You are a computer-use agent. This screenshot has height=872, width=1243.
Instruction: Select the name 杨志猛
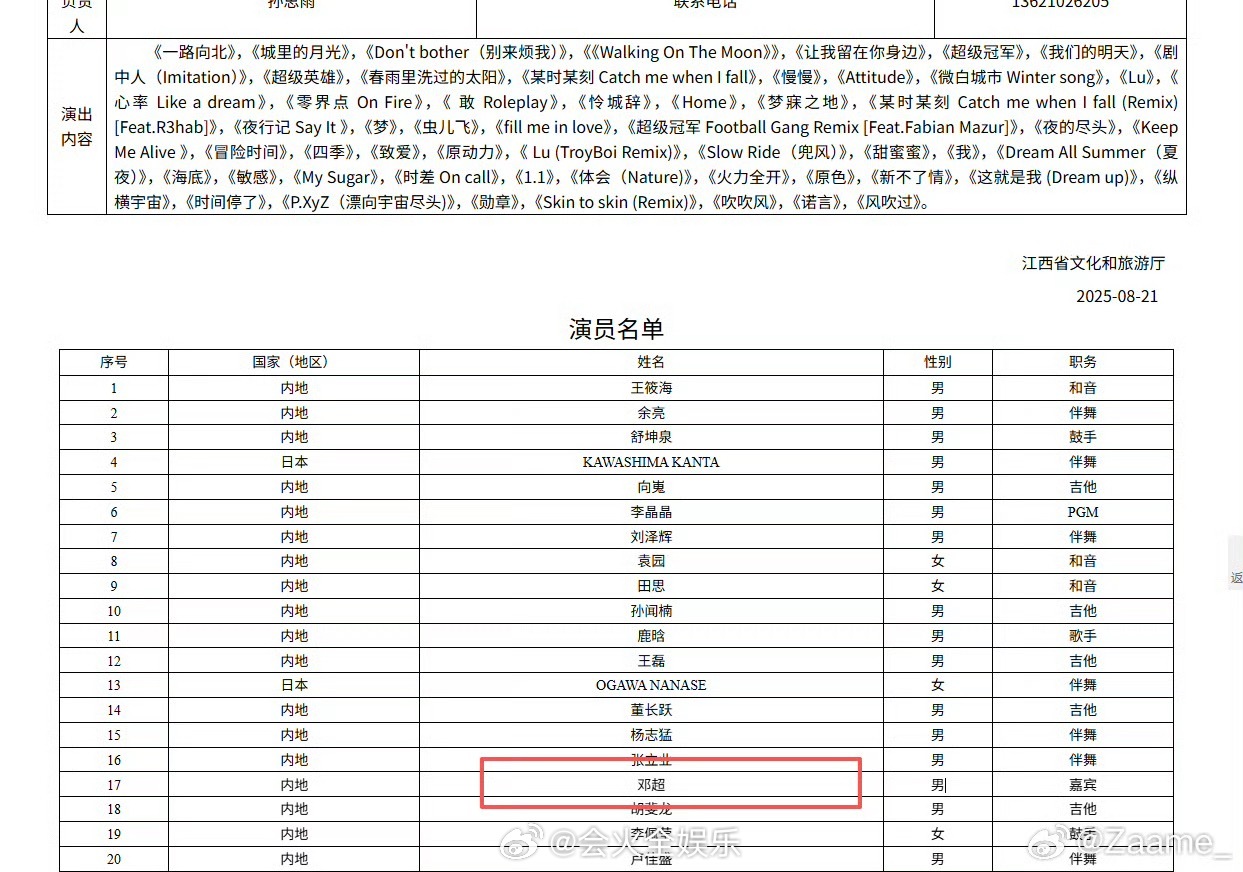(x=651, y=735)
